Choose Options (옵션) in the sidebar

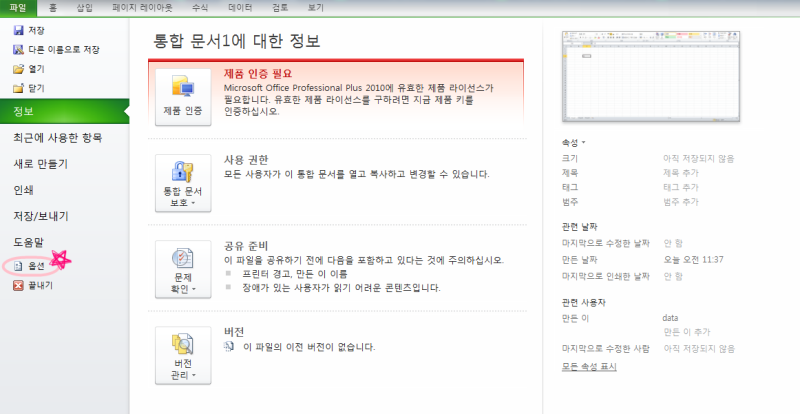click(x=36, y=266)
